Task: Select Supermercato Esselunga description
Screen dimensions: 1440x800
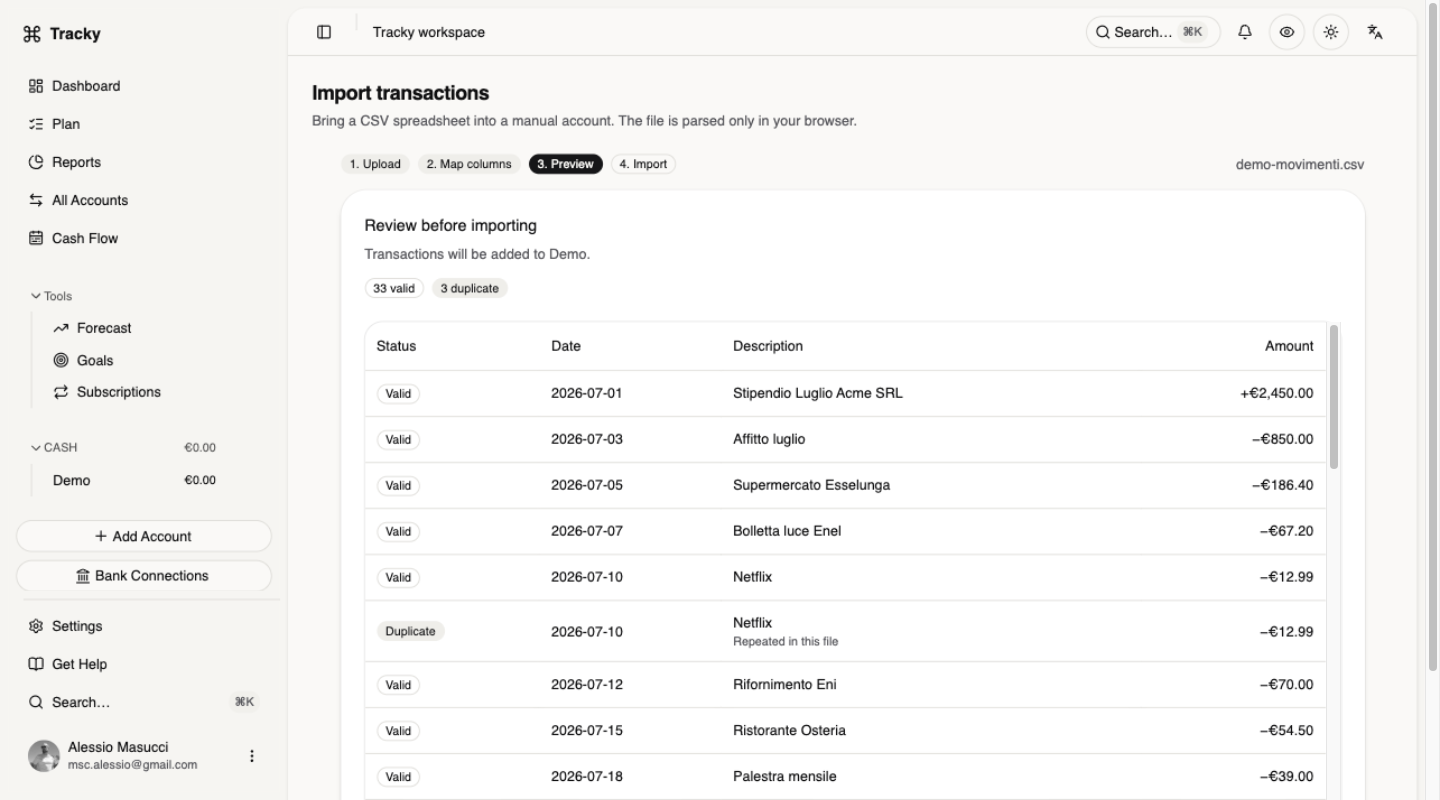Action: (811, 485)
